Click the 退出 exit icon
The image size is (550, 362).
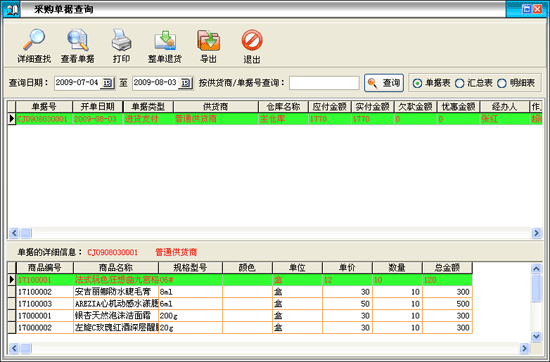coord(252,40)
